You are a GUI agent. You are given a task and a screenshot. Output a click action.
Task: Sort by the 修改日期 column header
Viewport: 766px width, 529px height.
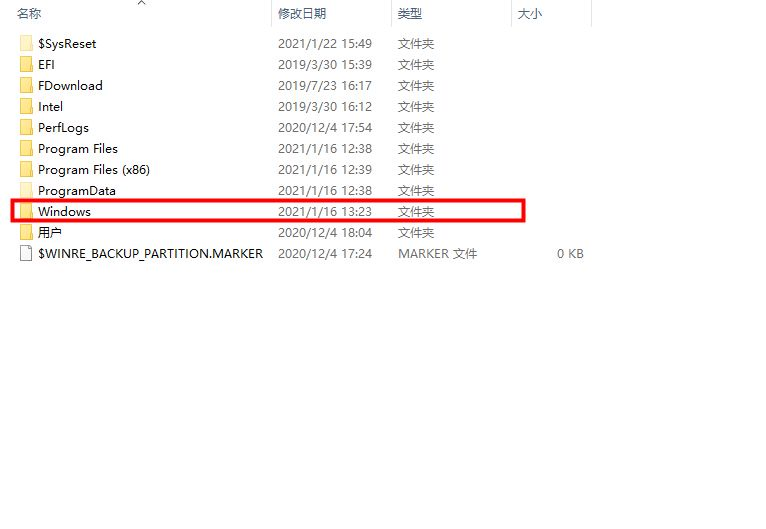click(302, 14)
